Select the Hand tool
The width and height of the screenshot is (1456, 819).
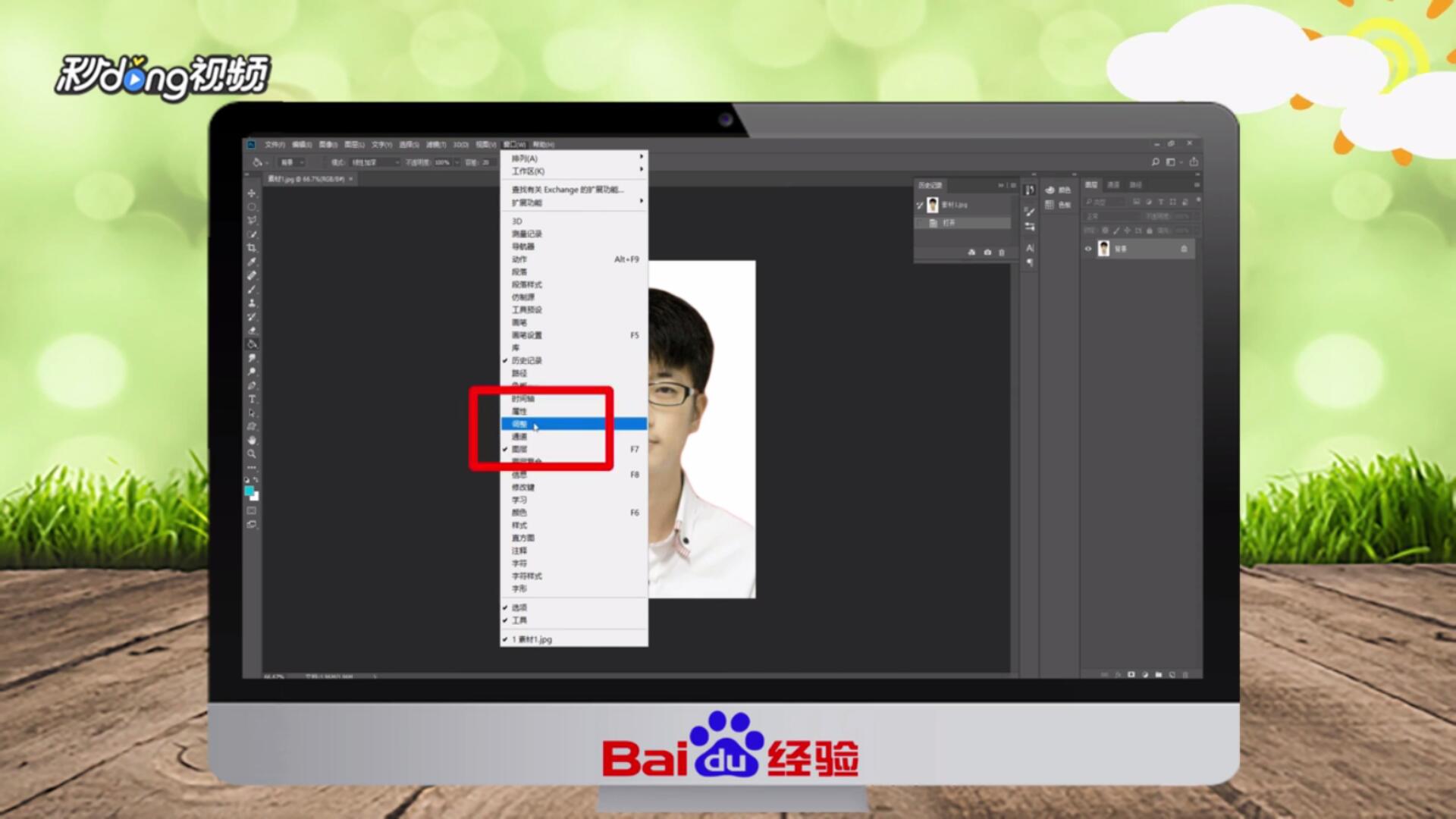252,440
